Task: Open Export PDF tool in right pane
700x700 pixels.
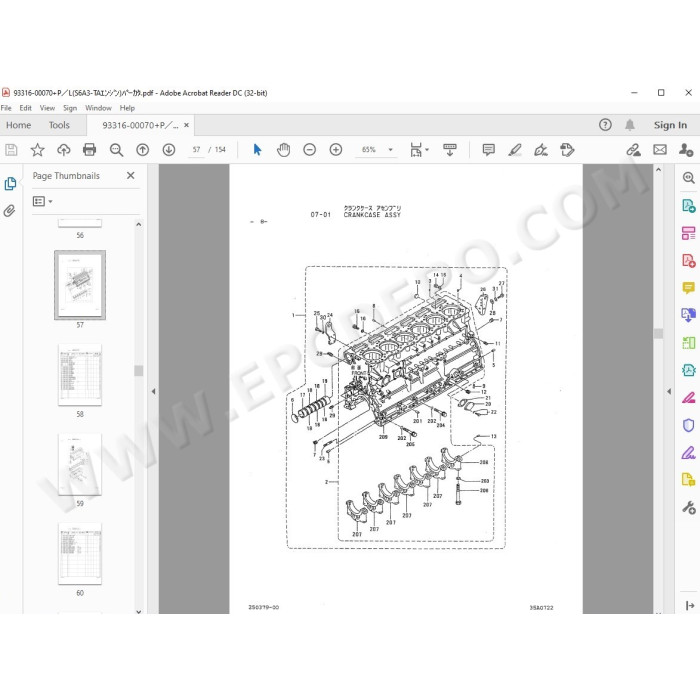Action: (688, 205)
